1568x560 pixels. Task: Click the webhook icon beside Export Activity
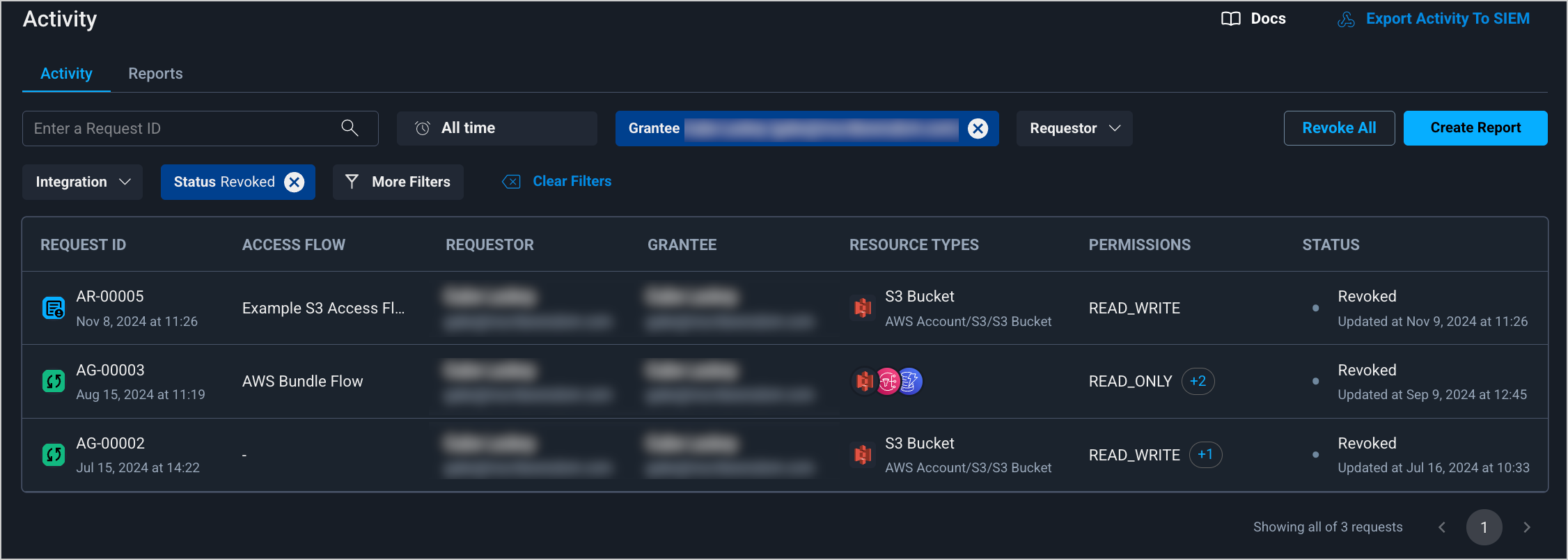coord(1346,20)
